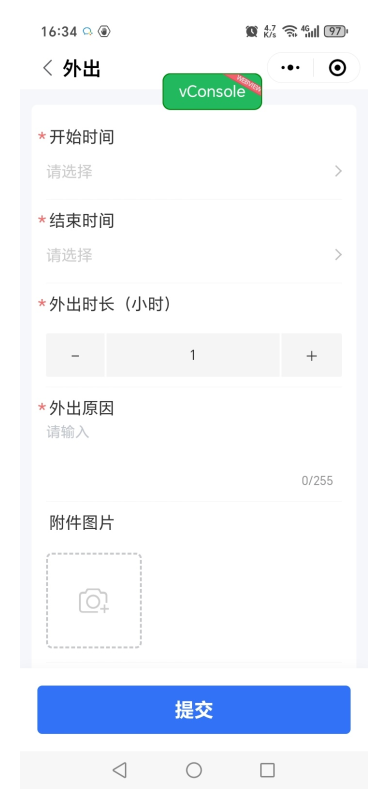Increase the outing duration with the plus button
The image size is (377, 801).
tap(312, 355)
